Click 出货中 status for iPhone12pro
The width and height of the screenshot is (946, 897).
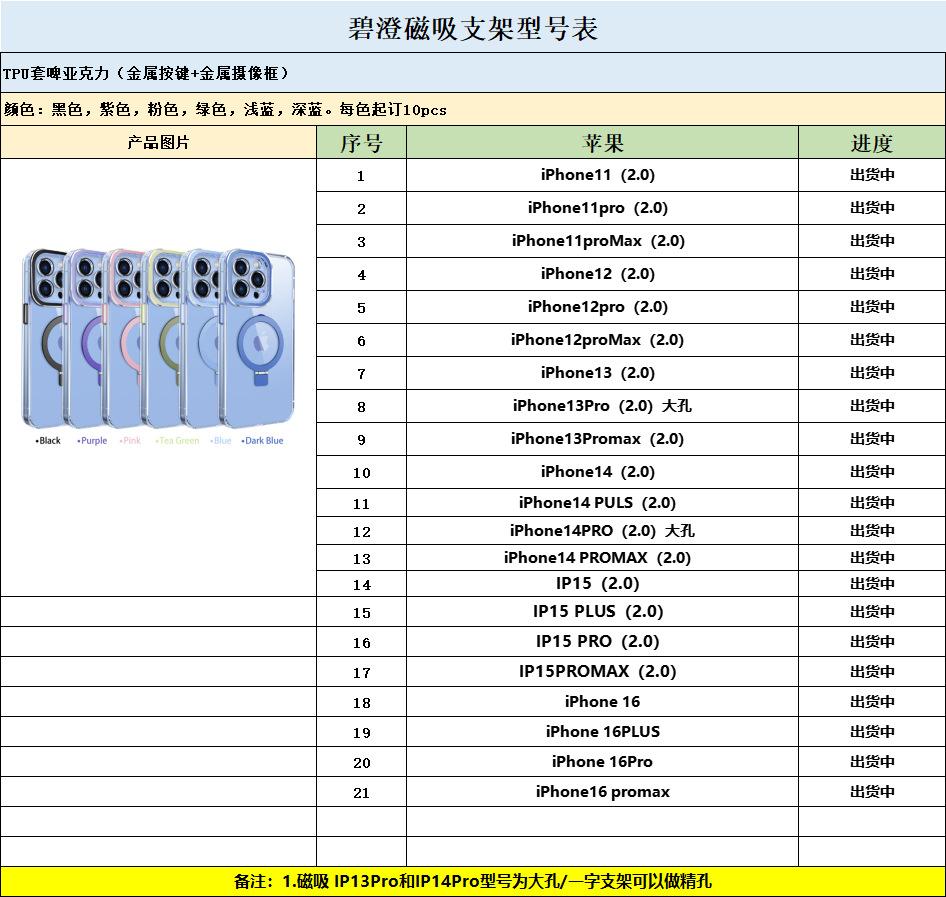click(x=872, y=307)
